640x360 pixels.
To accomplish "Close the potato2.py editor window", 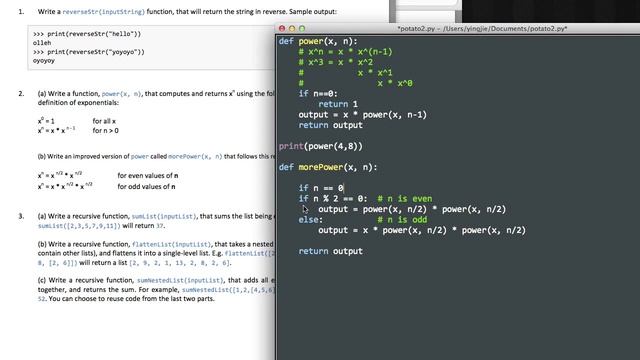I will pos(282,29).
